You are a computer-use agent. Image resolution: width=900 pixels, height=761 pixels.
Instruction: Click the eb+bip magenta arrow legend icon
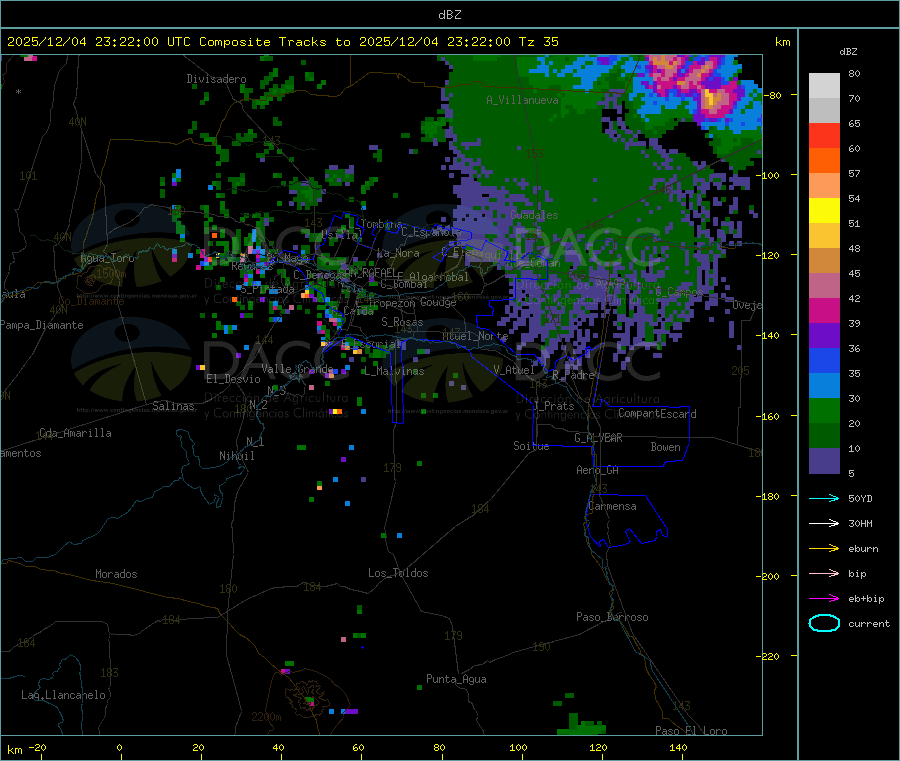click(x=824, y=599)
